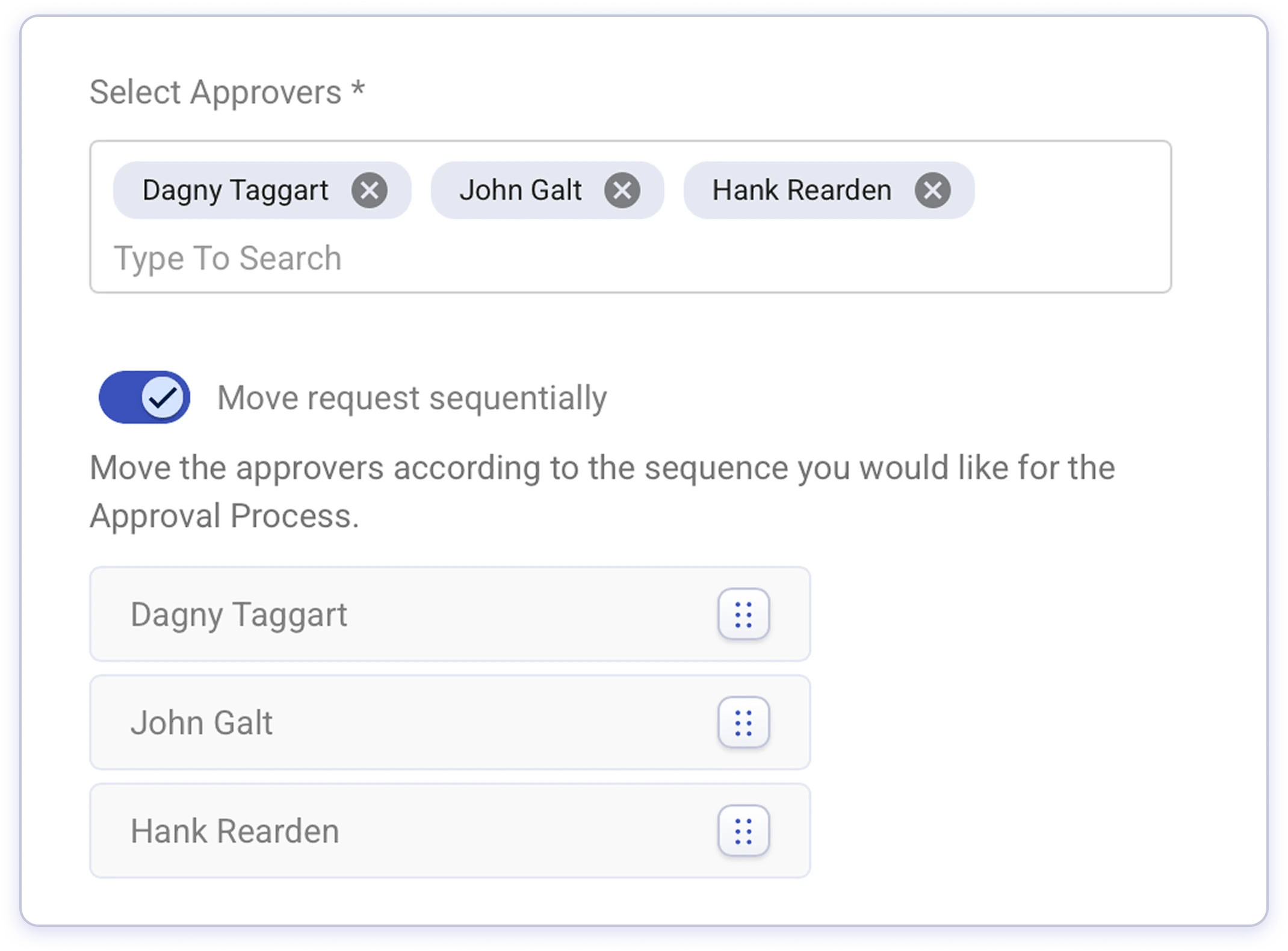
Task: Select the Hank Rearden chip text
Action: pyautogui.click(x=801, y=191)
